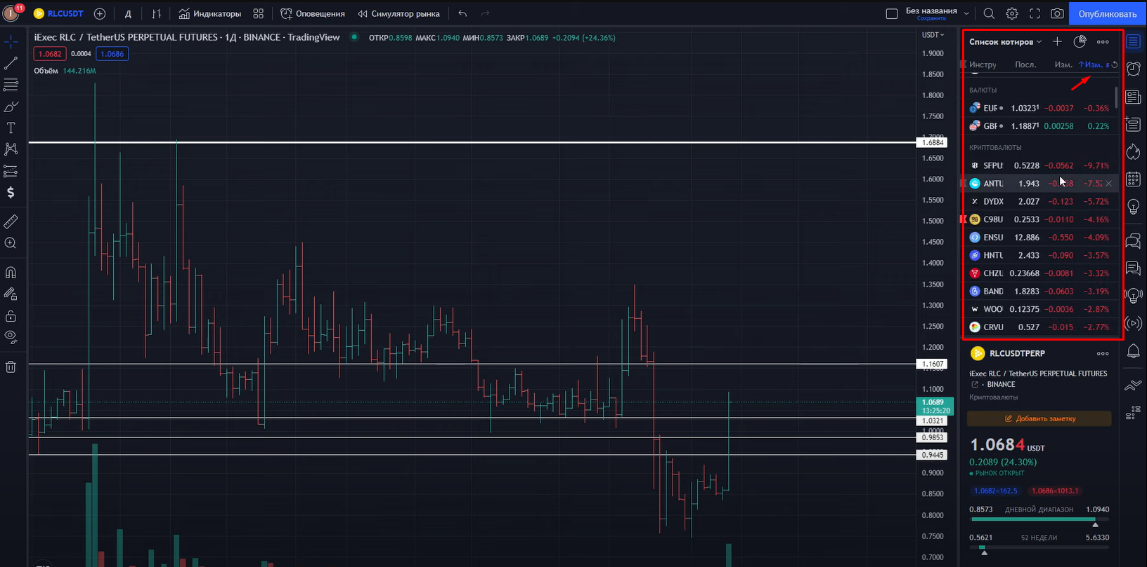Sort watchlist by Инстру column
This screenshot has height=567, width=1147.
click(983, 65)
